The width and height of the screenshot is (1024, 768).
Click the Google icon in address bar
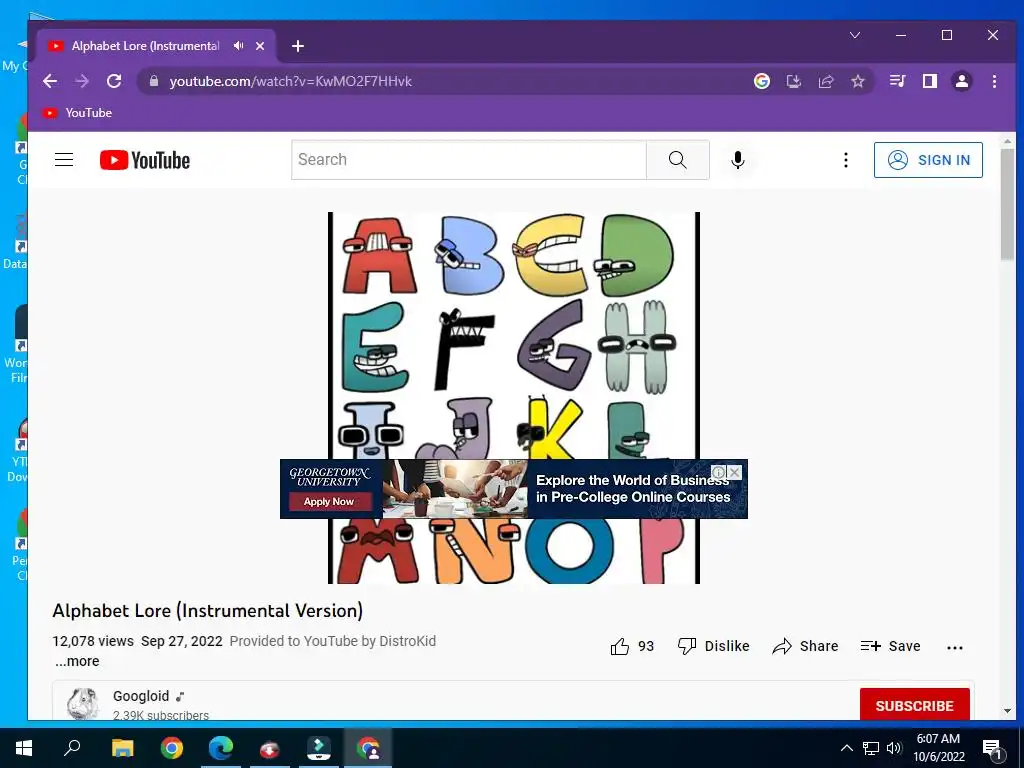(761, 81)
